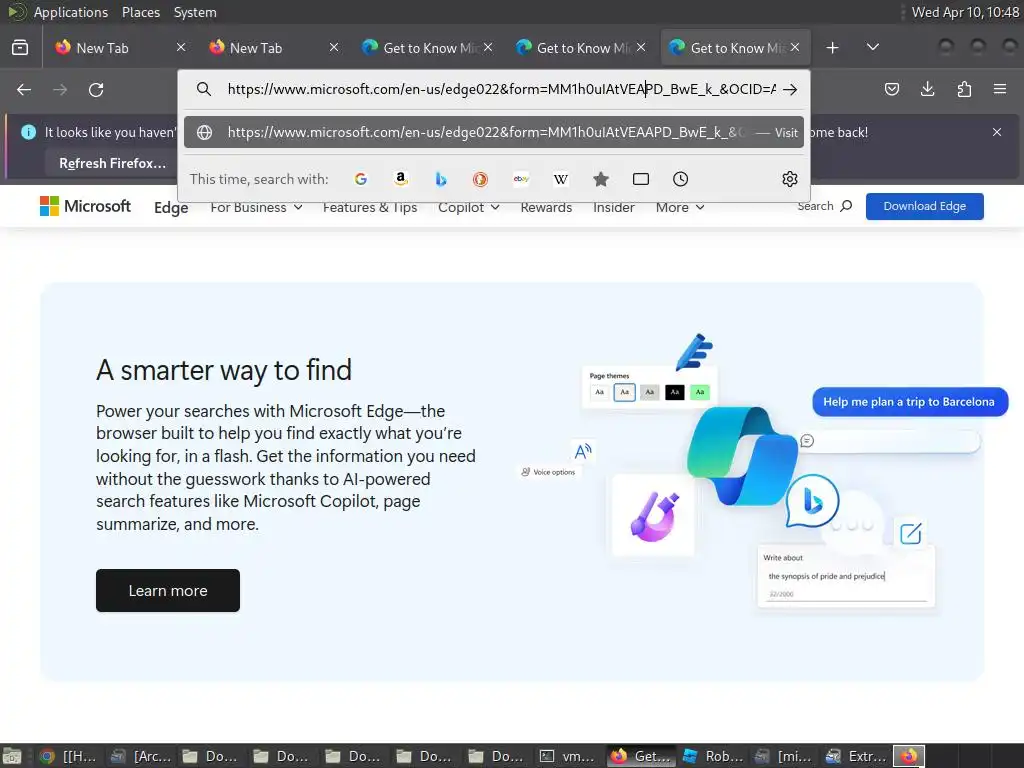Open the Insider link
This screenshot has height=768, width=1024.
point(614,208)
